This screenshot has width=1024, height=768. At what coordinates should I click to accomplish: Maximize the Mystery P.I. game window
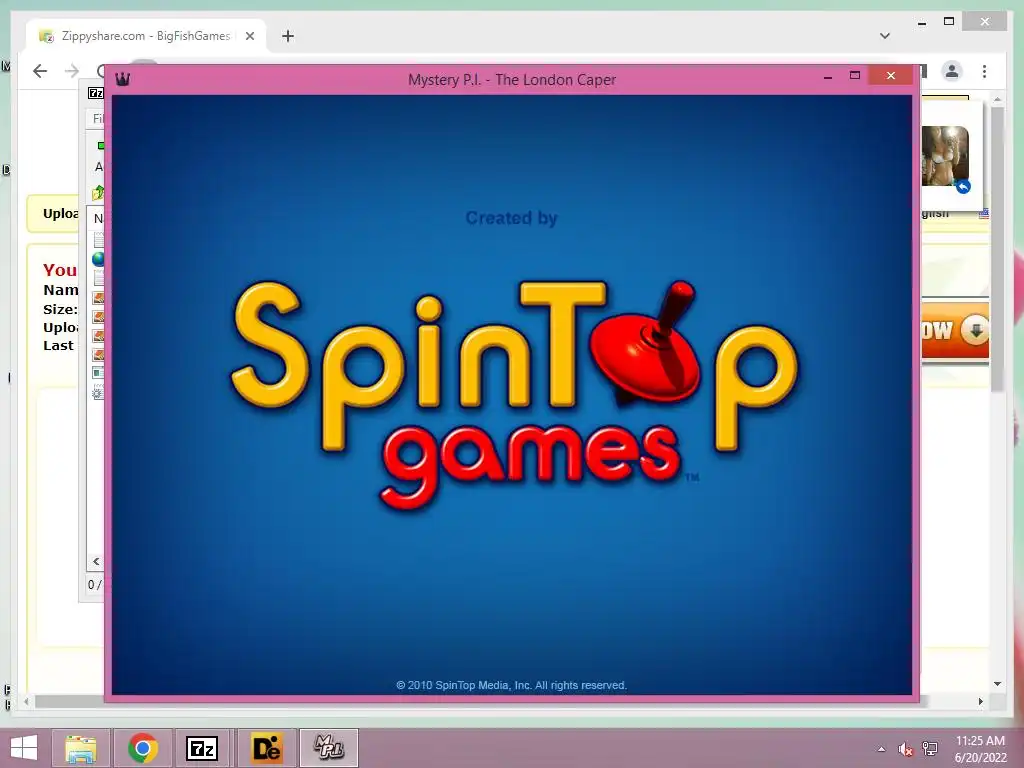[x=855, y=76]
